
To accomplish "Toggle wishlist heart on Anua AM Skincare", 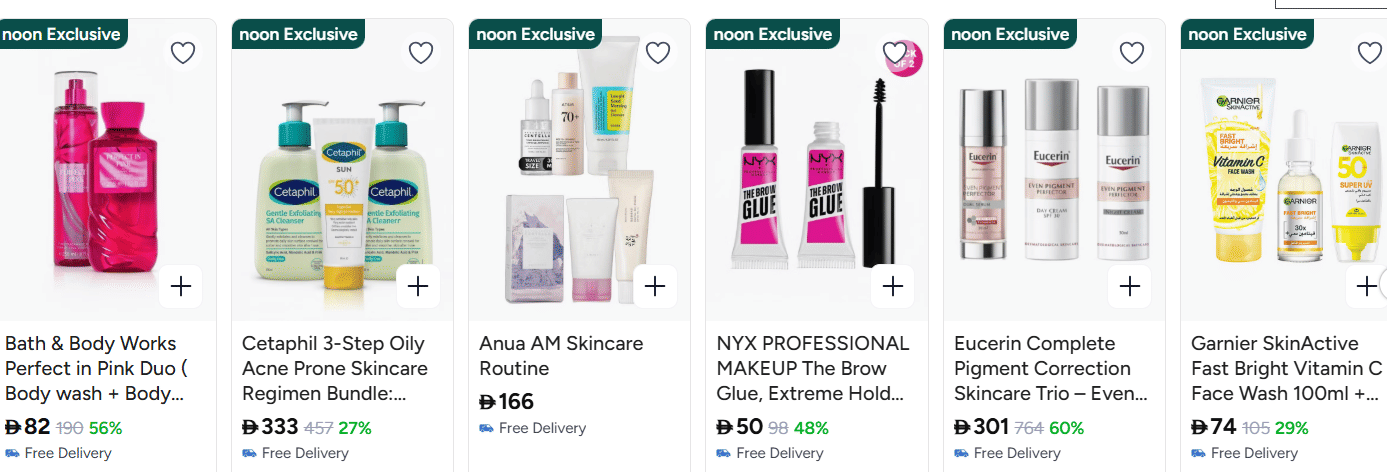I will [x=657, y=53].
